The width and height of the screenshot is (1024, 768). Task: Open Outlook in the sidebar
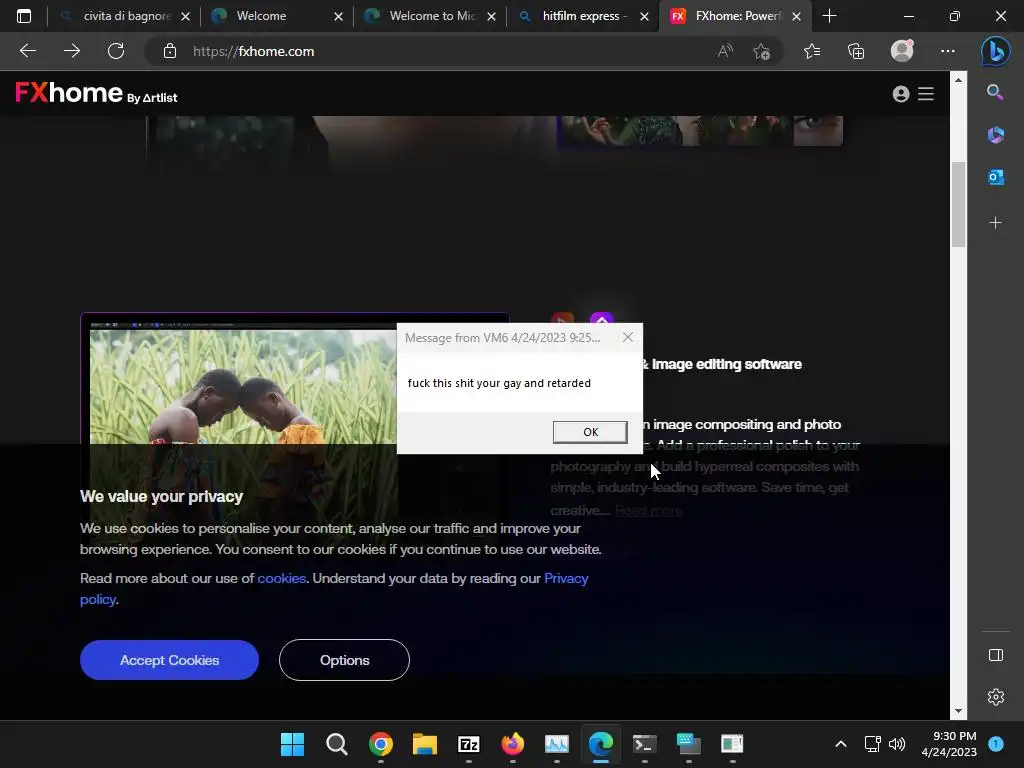coord(995,176)
